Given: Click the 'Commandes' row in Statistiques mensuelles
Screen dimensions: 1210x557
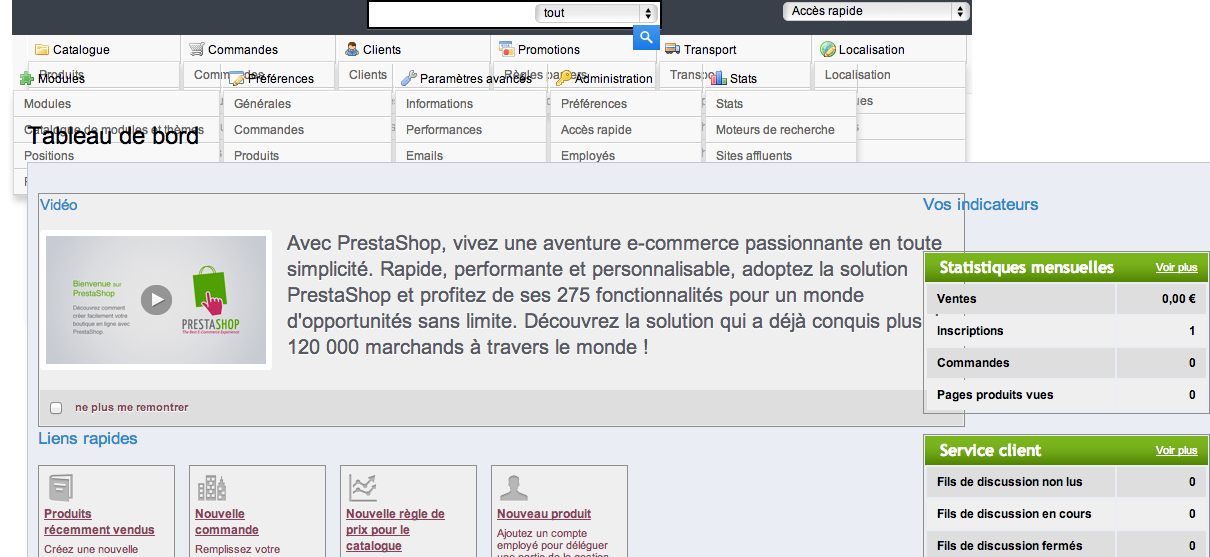Looking at the screenshot, I should (x=1067, y=363).
